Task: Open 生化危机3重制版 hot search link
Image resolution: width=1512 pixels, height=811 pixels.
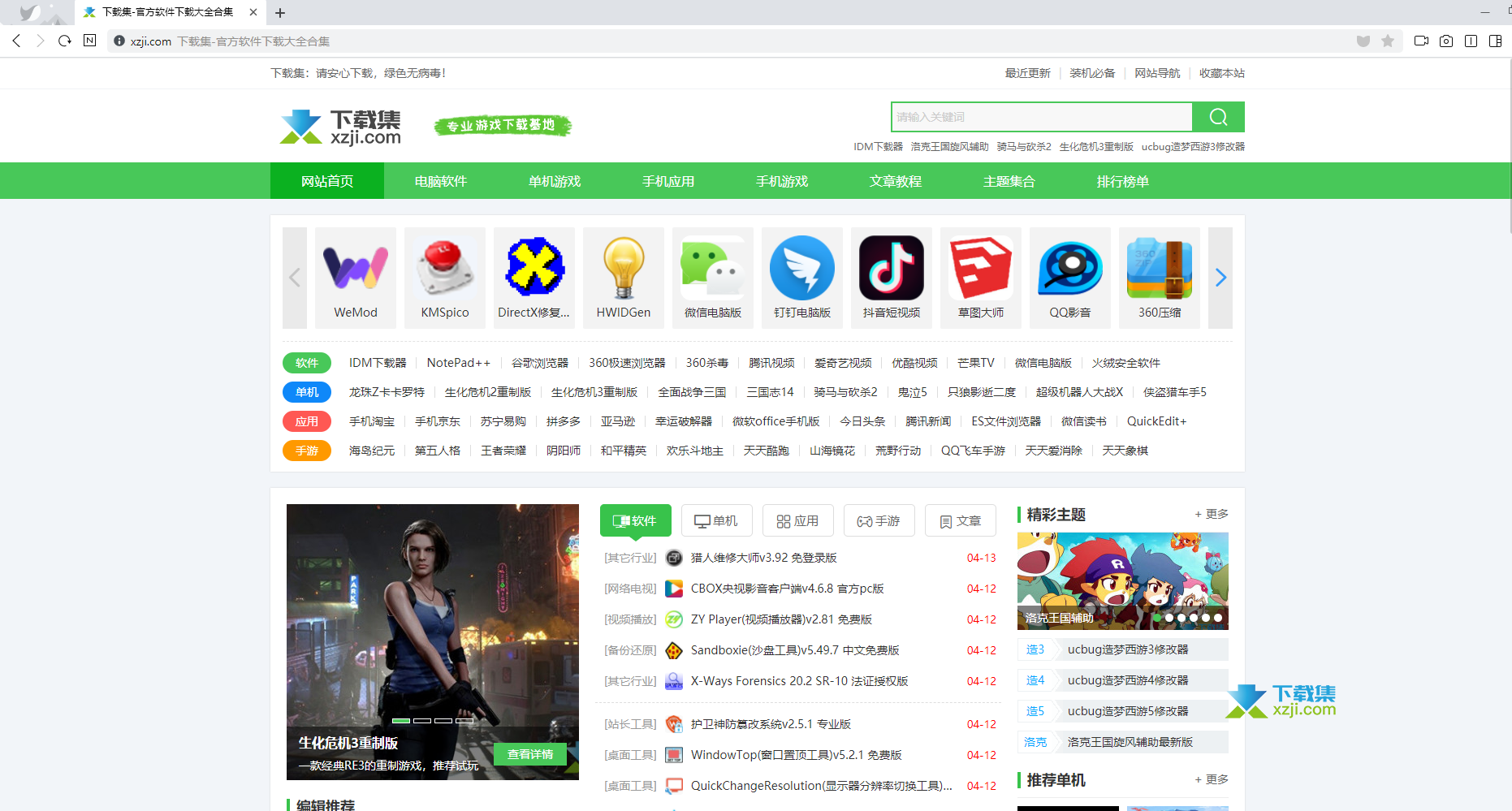Action: (1096, 147)
